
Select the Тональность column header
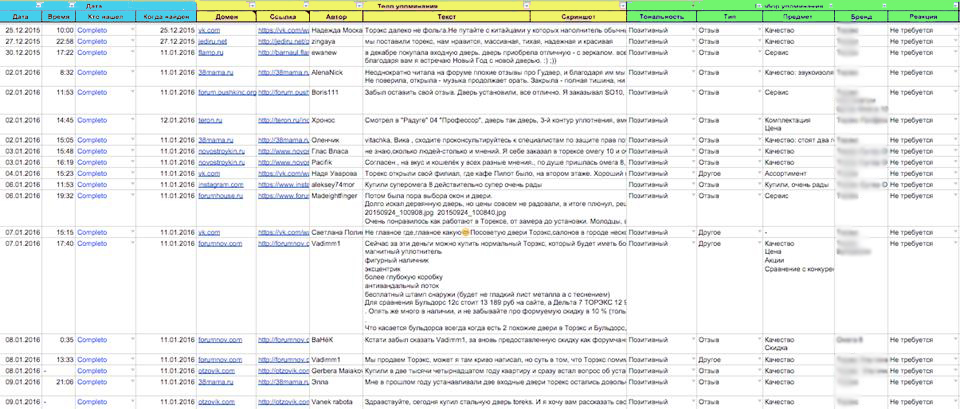(661, 17)
